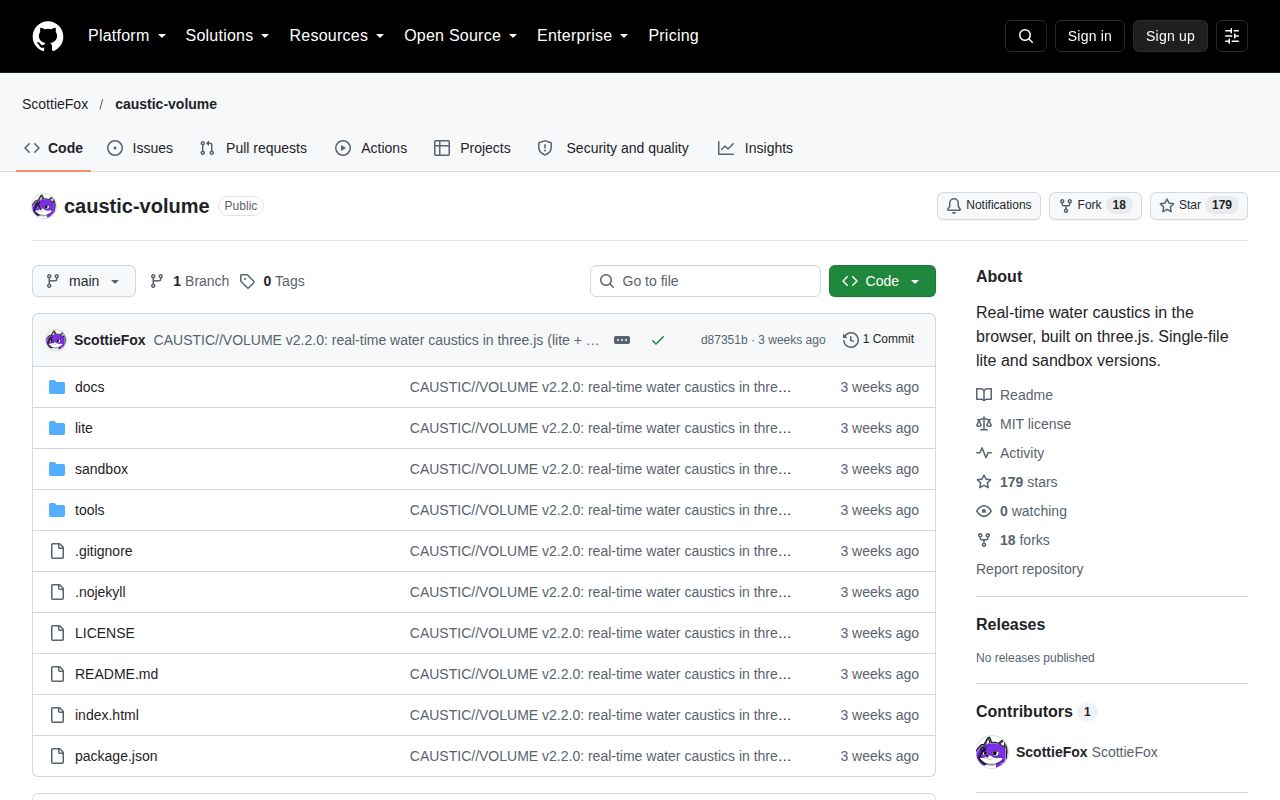Switch to the Insights tab
This screenshot has height=800, width=1280.
click(755, 148)
